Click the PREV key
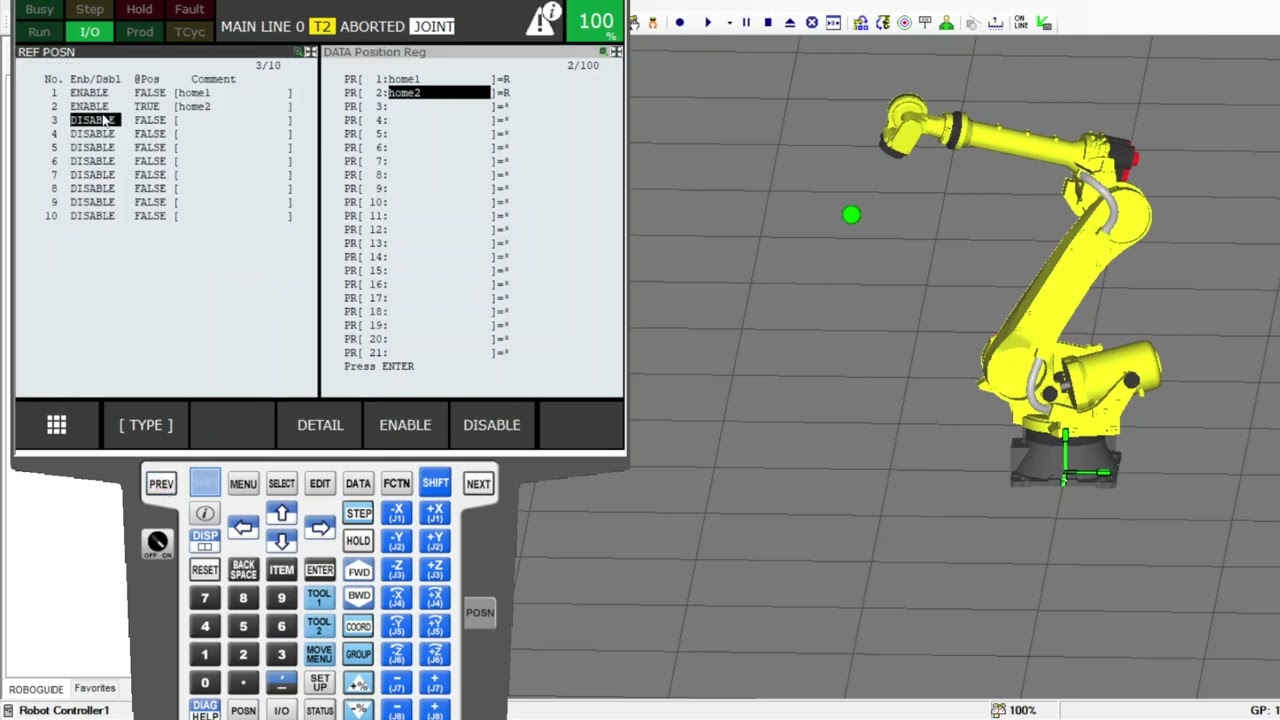Image resolution: width=1280 pixels, height=720 pixels. [161, 484]
